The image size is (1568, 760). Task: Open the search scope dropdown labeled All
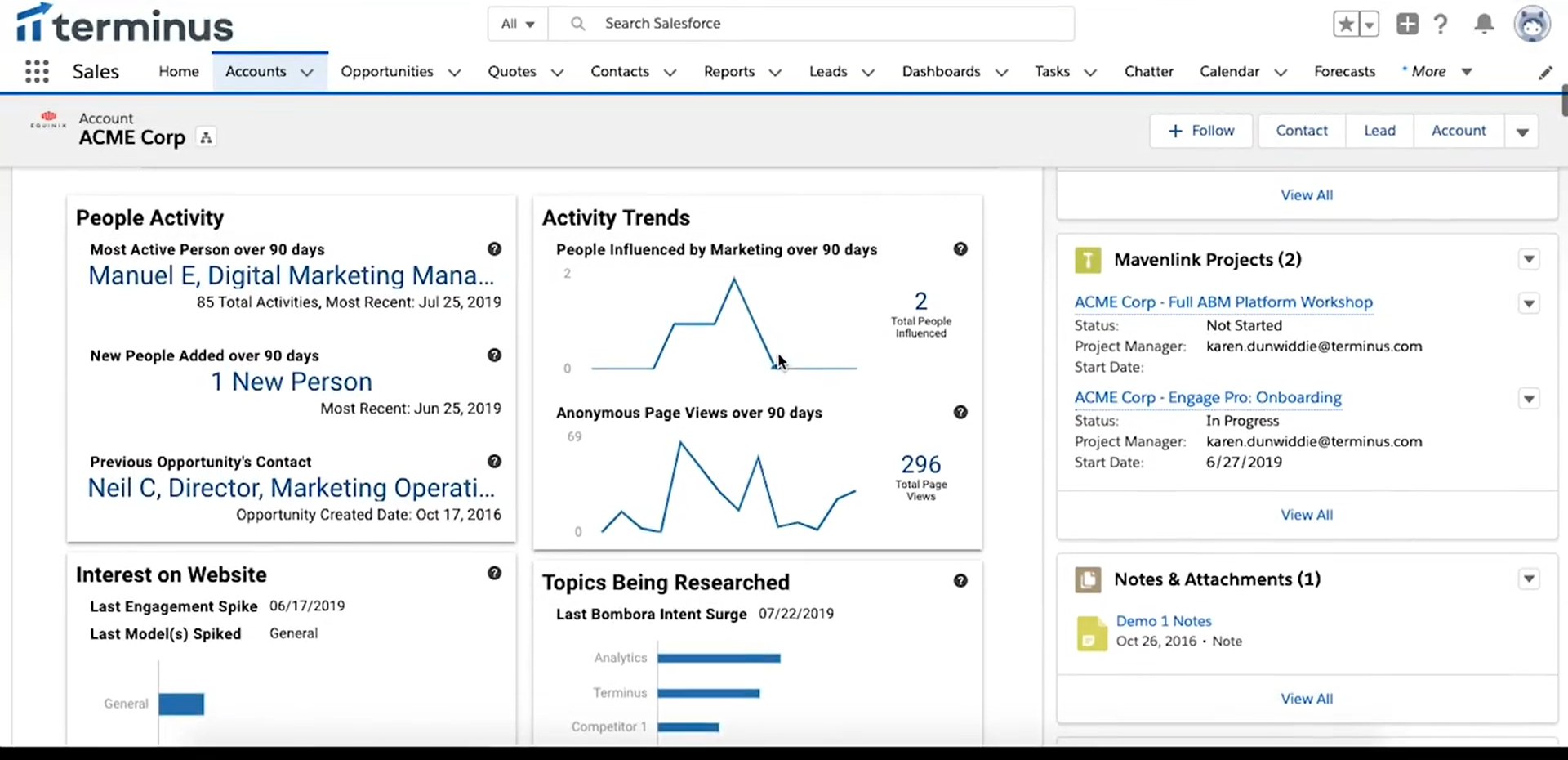pos(517,24)
